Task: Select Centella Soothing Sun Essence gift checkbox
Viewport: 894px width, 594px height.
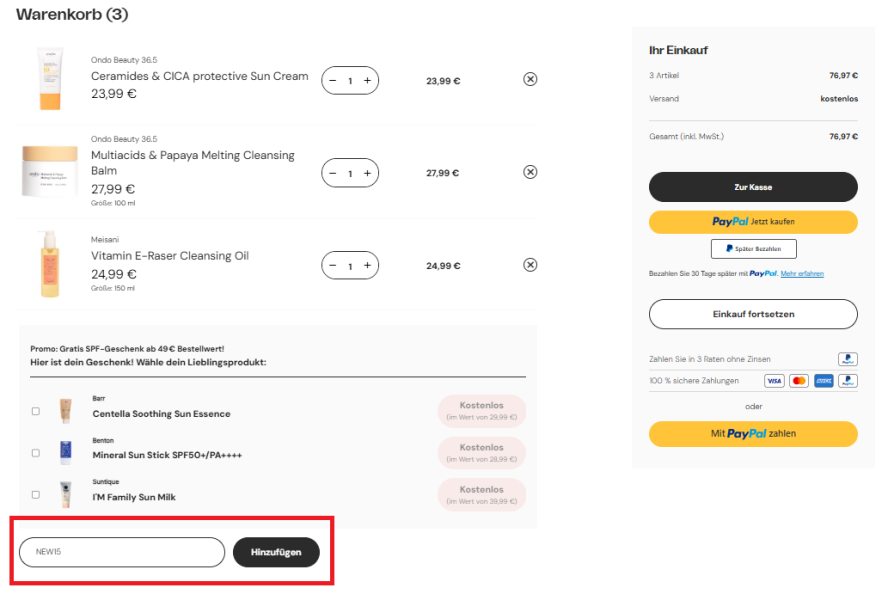Action: pyautogui.click(x=36, y=411)
